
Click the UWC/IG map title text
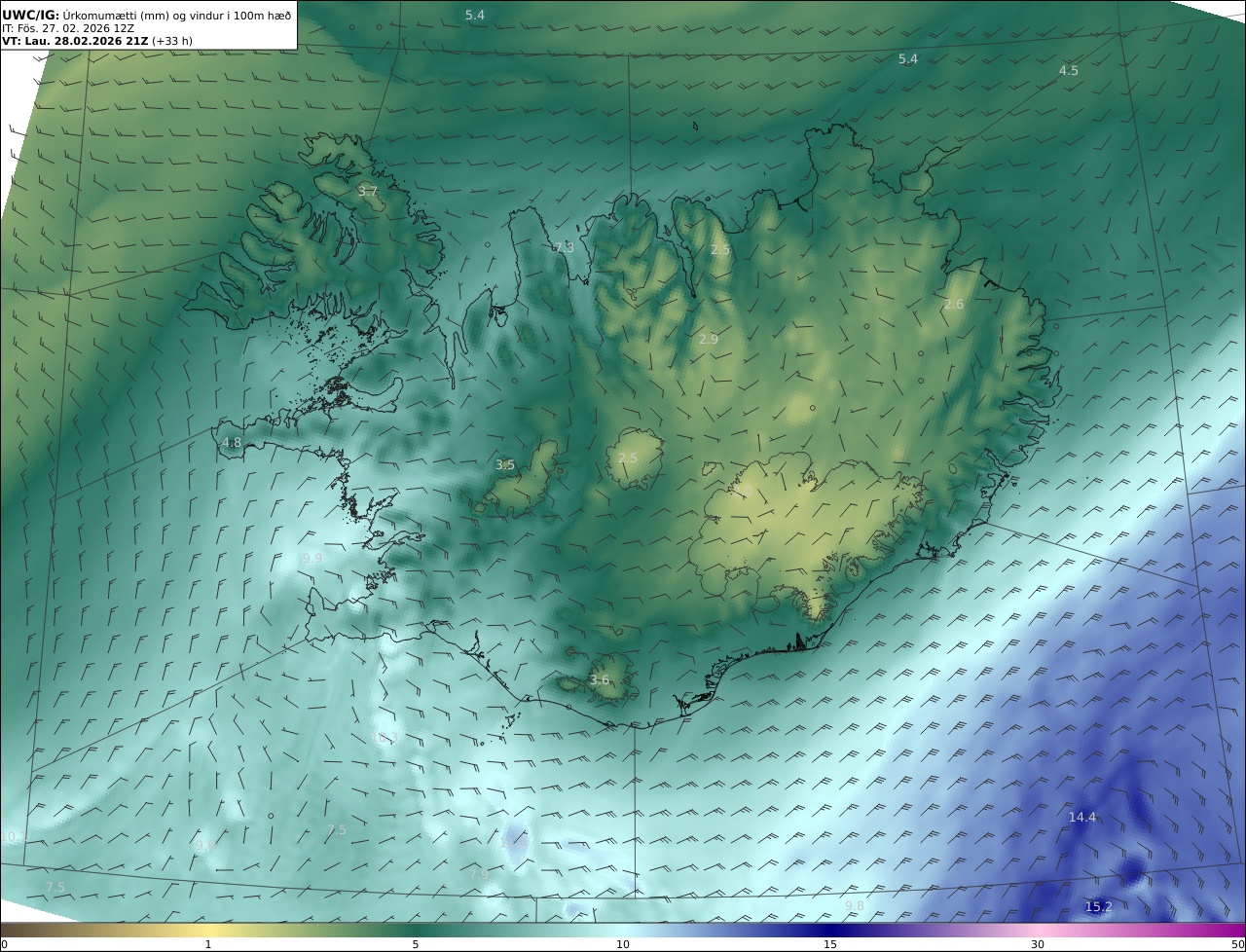[x=146, y=15]
